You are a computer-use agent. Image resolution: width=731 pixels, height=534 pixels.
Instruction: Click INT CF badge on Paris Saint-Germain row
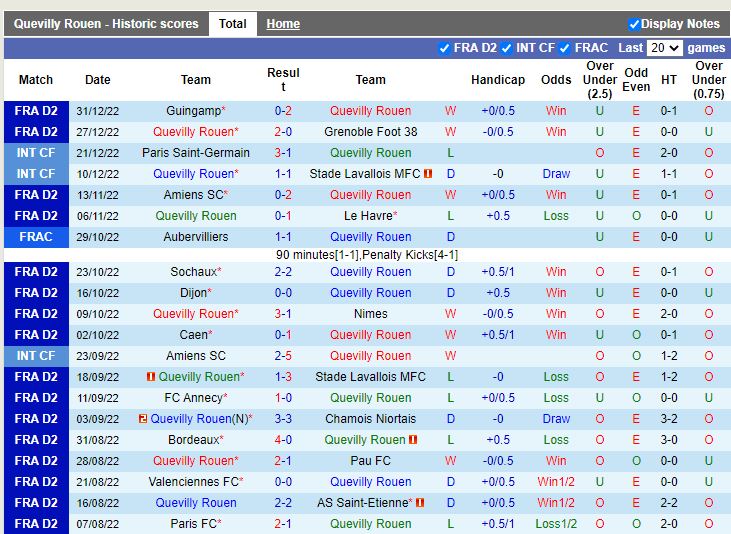[x=36, y=153]
